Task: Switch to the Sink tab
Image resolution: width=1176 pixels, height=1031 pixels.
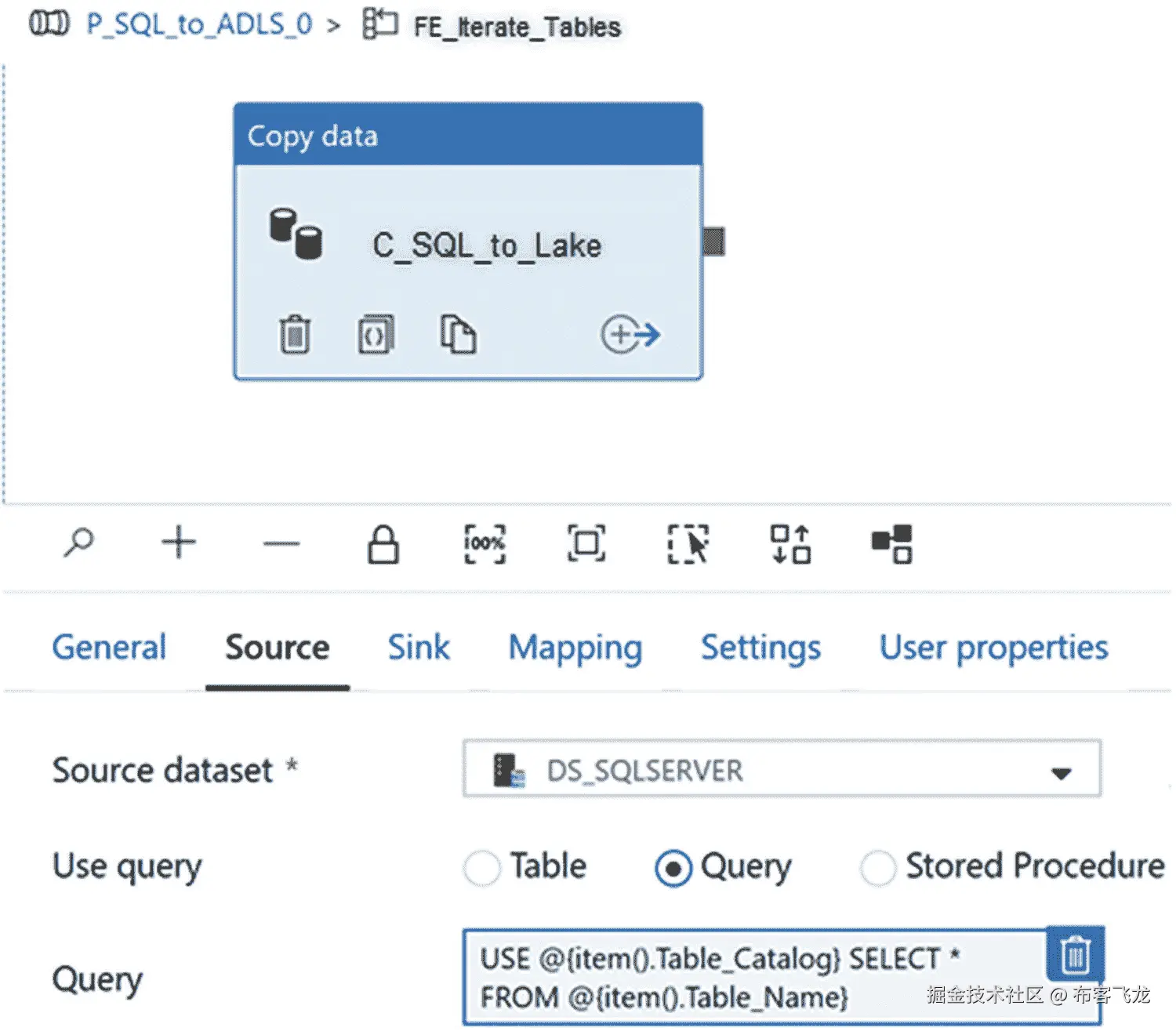Action: click(x=419, y=648)
